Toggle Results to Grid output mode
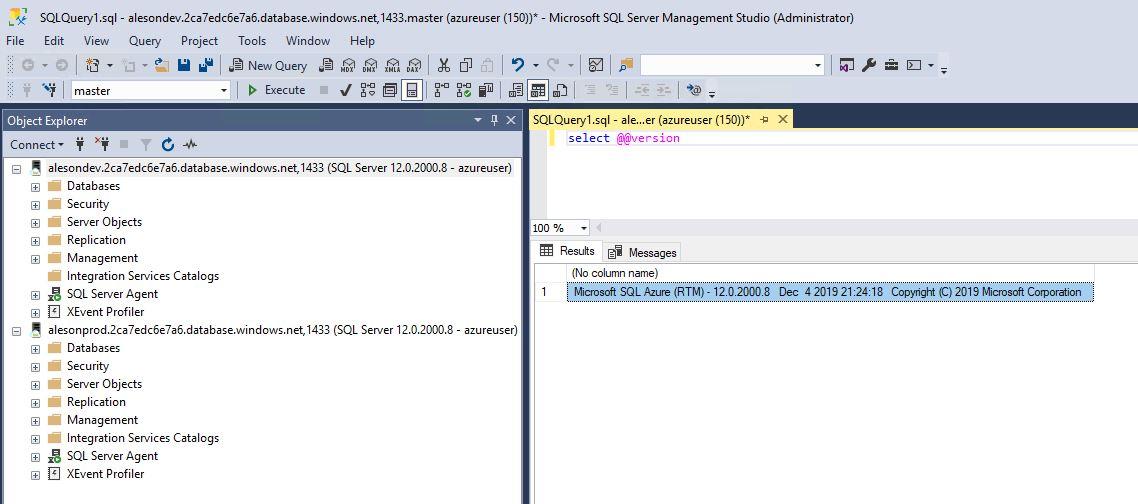This screenshot has width=1138, height=504. pyautogui.click(x=538, y=90)
